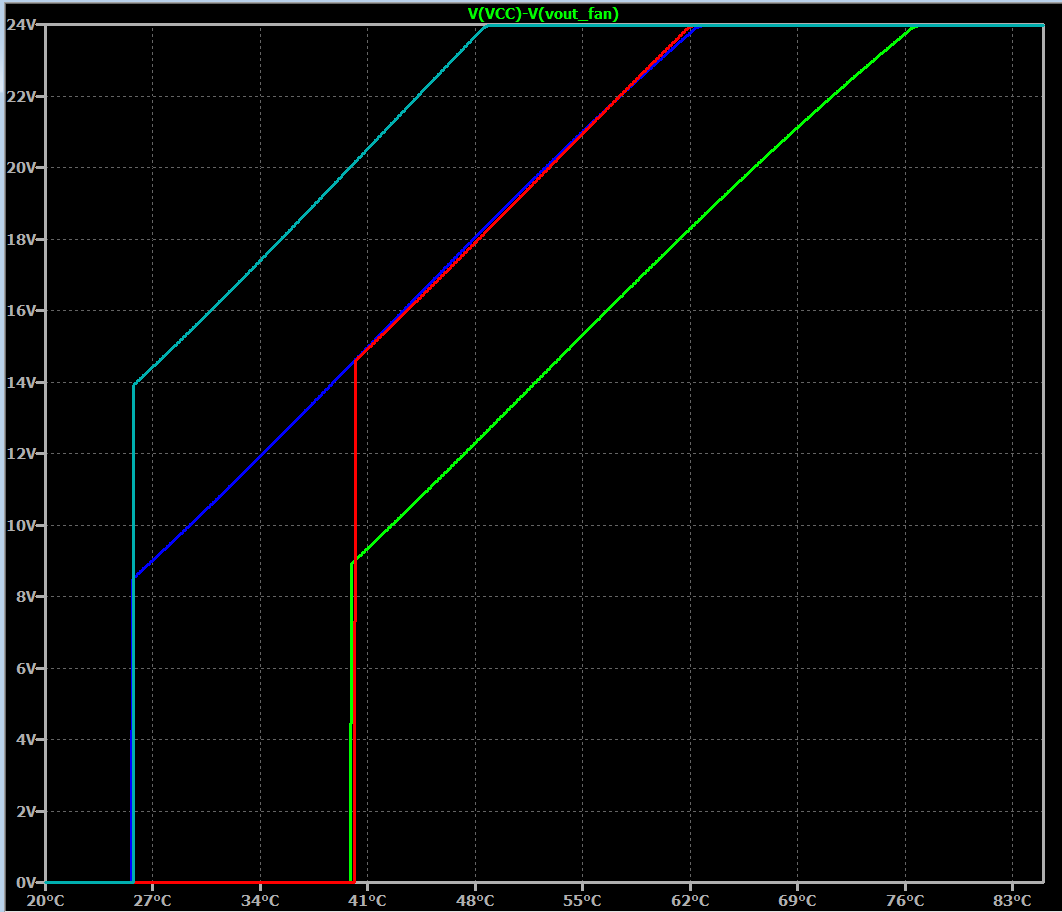Click the 18V vertical axis label
Viewport: 1062px width, 912px height.
point(21,240)
